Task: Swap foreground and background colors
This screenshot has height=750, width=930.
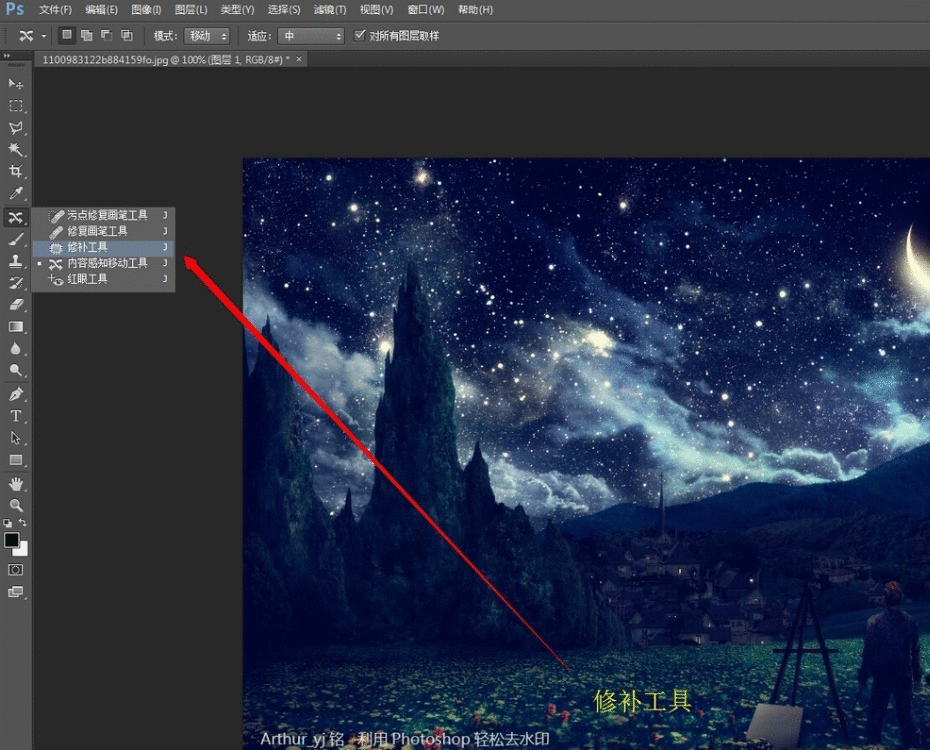Action: tap(24, 523)
